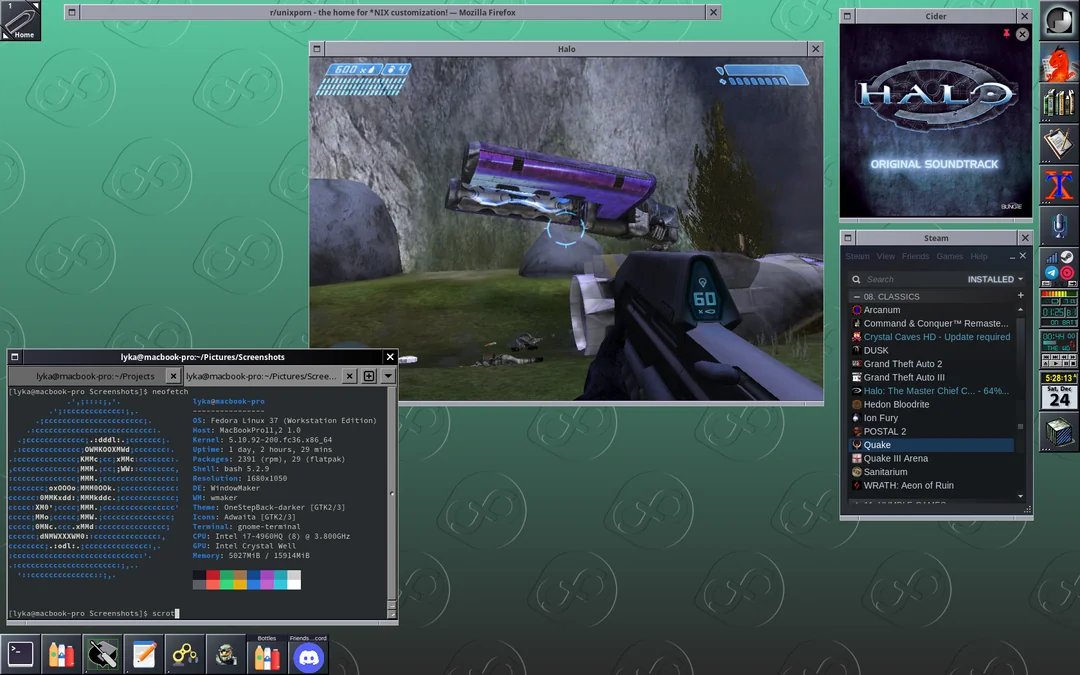Click the network signal bars tray icon

(1051, 258)
